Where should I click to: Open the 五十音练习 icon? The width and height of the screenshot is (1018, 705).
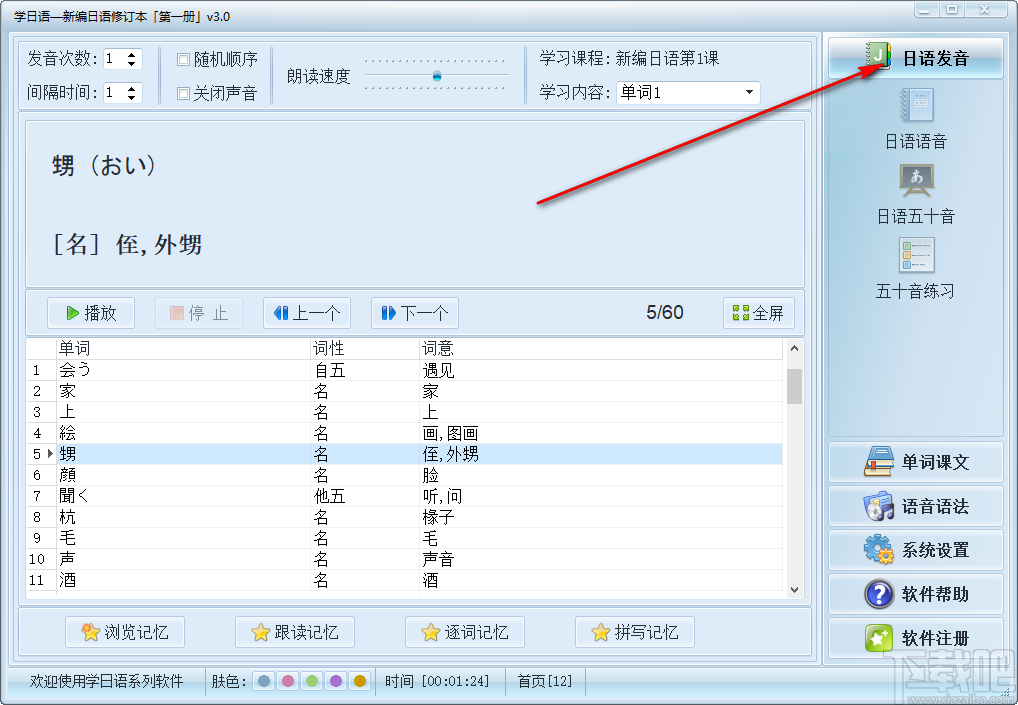tap(916, 254)
